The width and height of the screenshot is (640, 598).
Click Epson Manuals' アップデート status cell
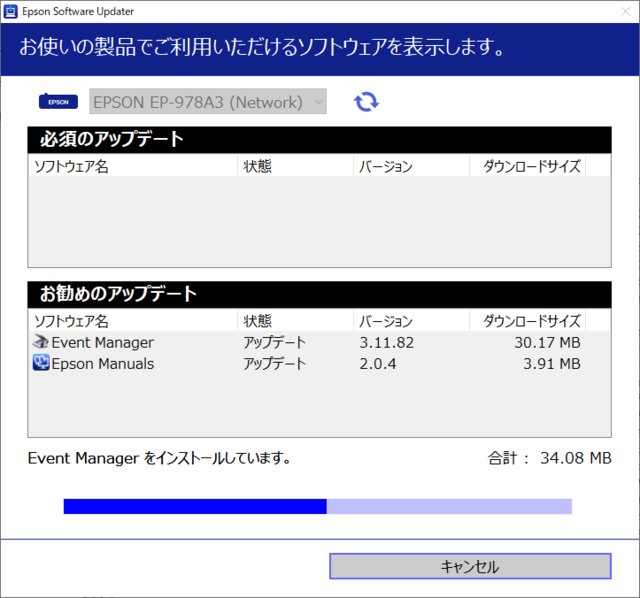(x=275, y=364)
